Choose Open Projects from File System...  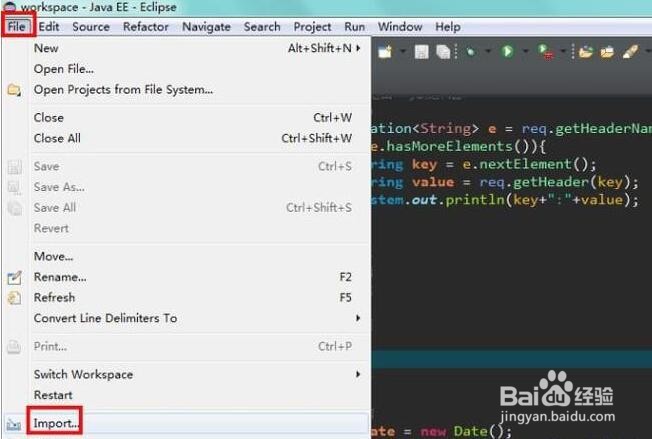(x=186, y=90)
